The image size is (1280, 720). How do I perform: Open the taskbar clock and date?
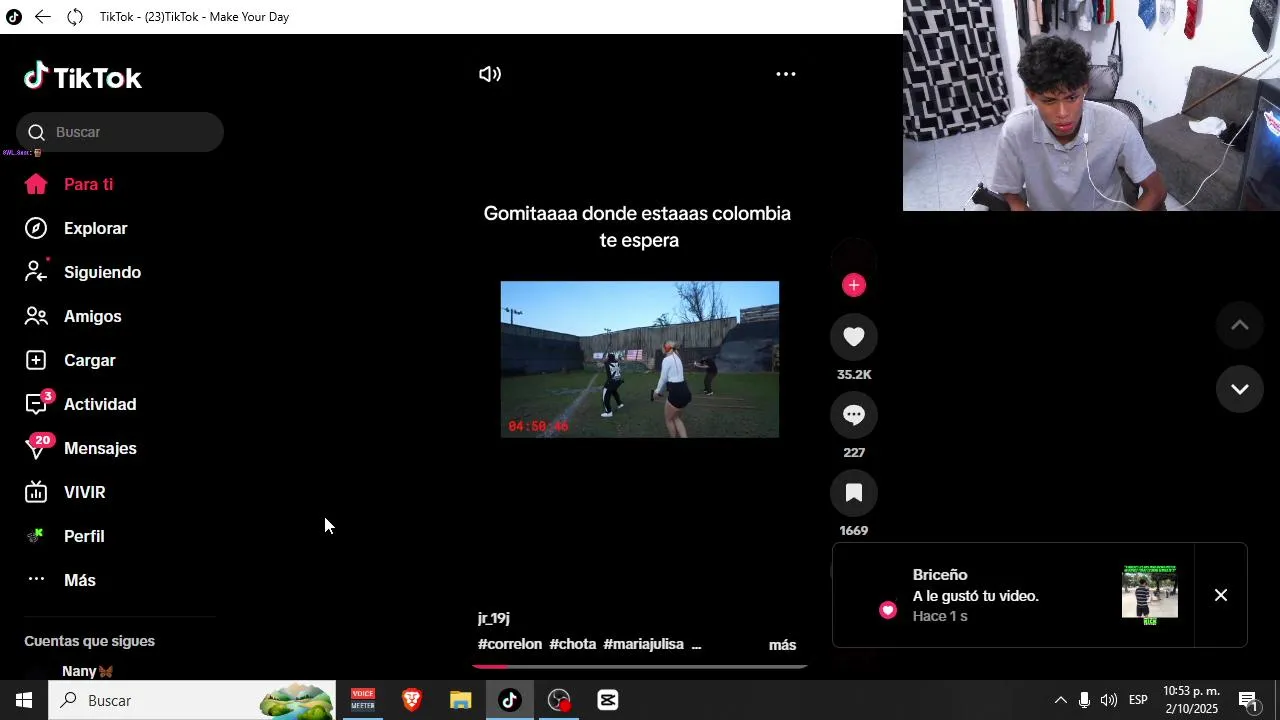[x=1191, y=700]
